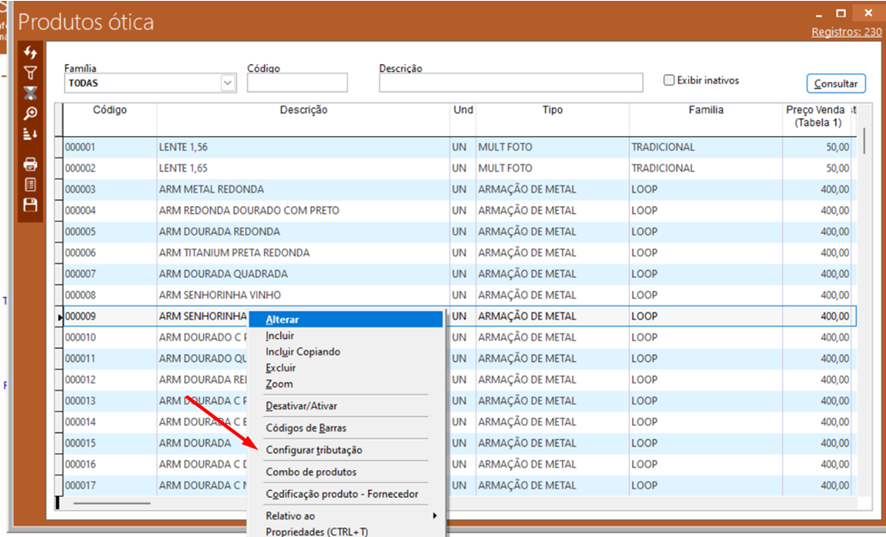Click the printer icon
The image size is (886, 537).
pos(30,164)
